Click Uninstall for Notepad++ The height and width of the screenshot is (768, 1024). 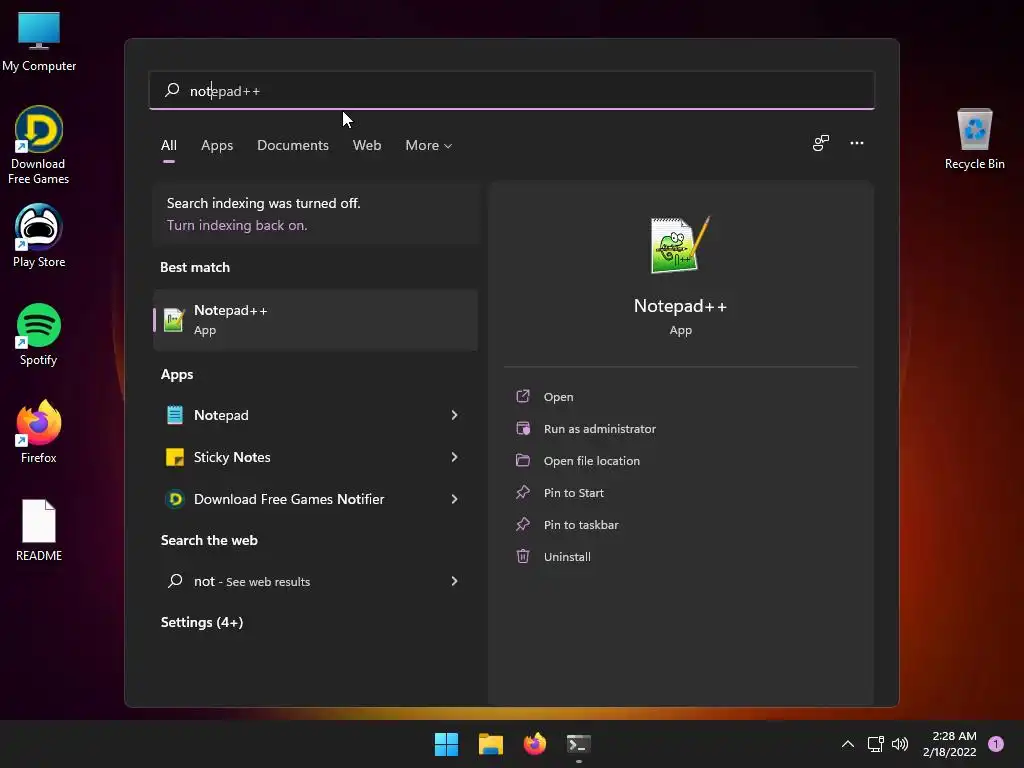click(567, 556)
